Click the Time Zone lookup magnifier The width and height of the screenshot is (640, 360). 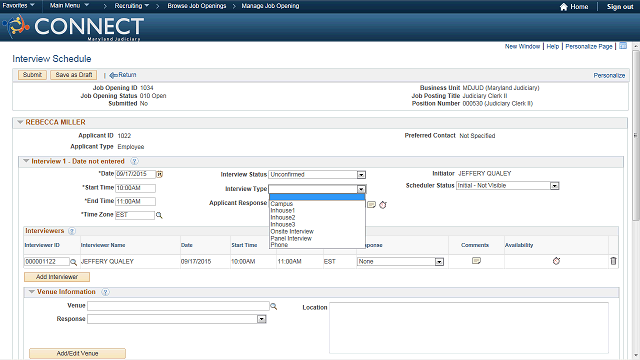click(x=159, y=215)
